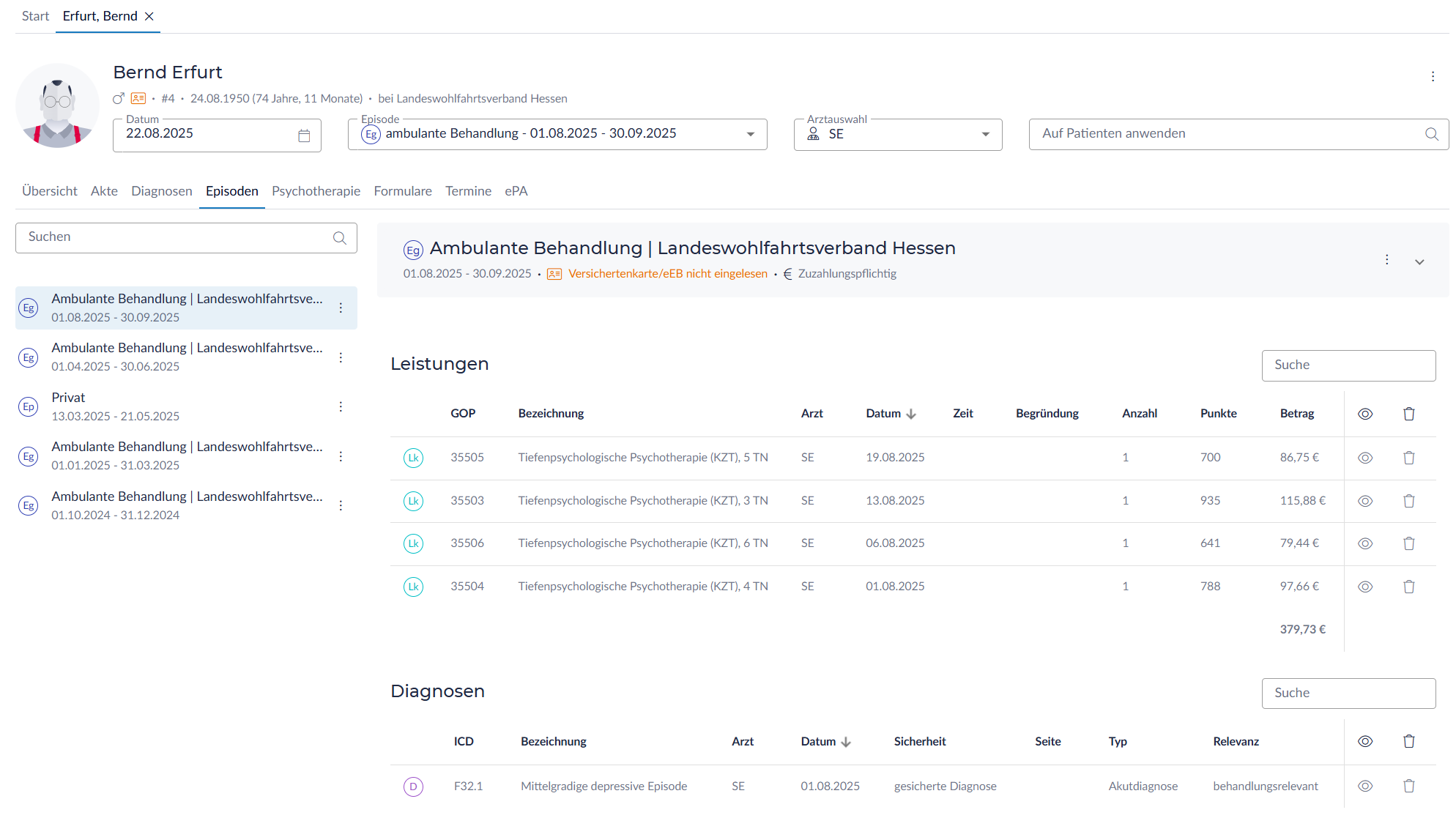This screenshot has height=818, width=1456.
Task: Open three-dot menu for Privat episode
Action: pos(341,406)
